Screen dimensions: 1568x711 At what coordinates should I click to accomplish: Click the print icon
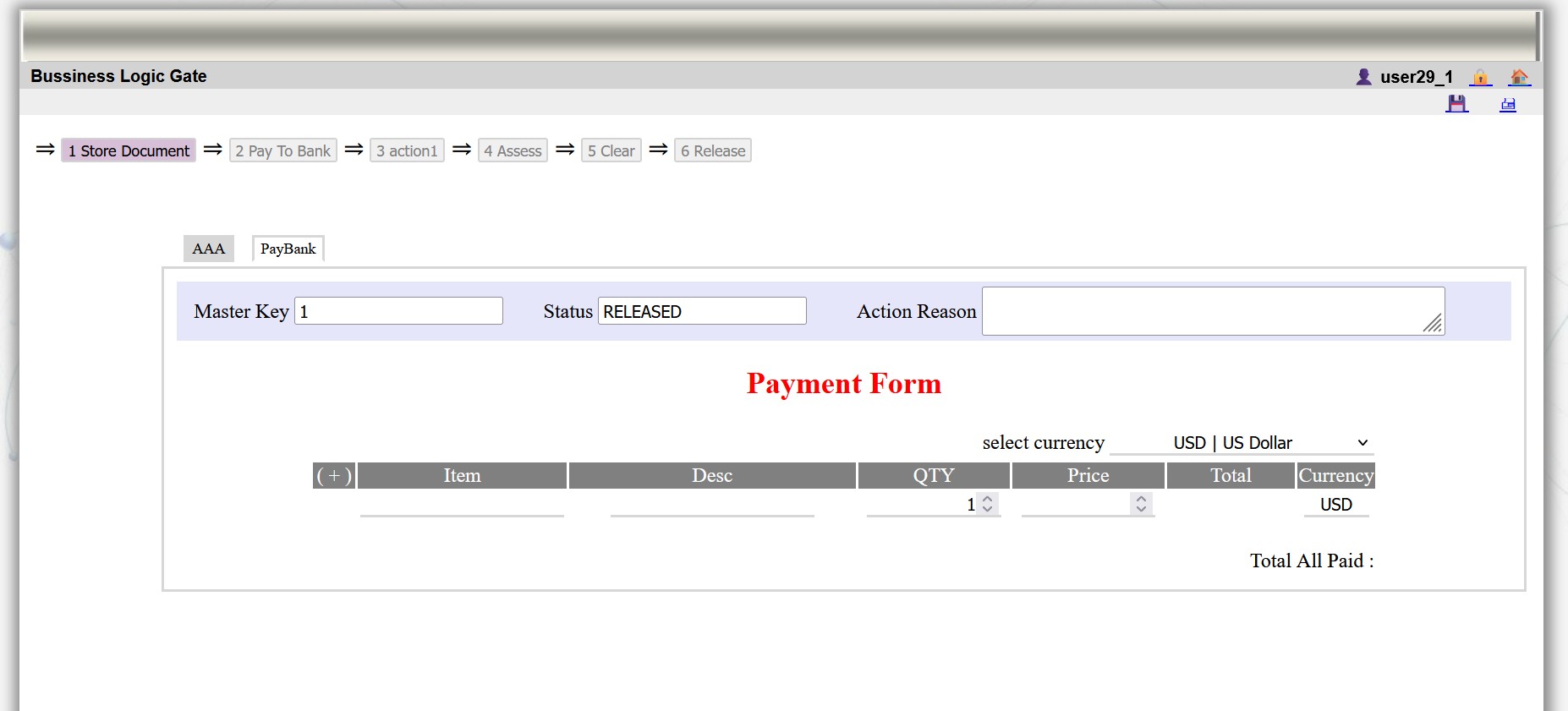coord(1507,105)
